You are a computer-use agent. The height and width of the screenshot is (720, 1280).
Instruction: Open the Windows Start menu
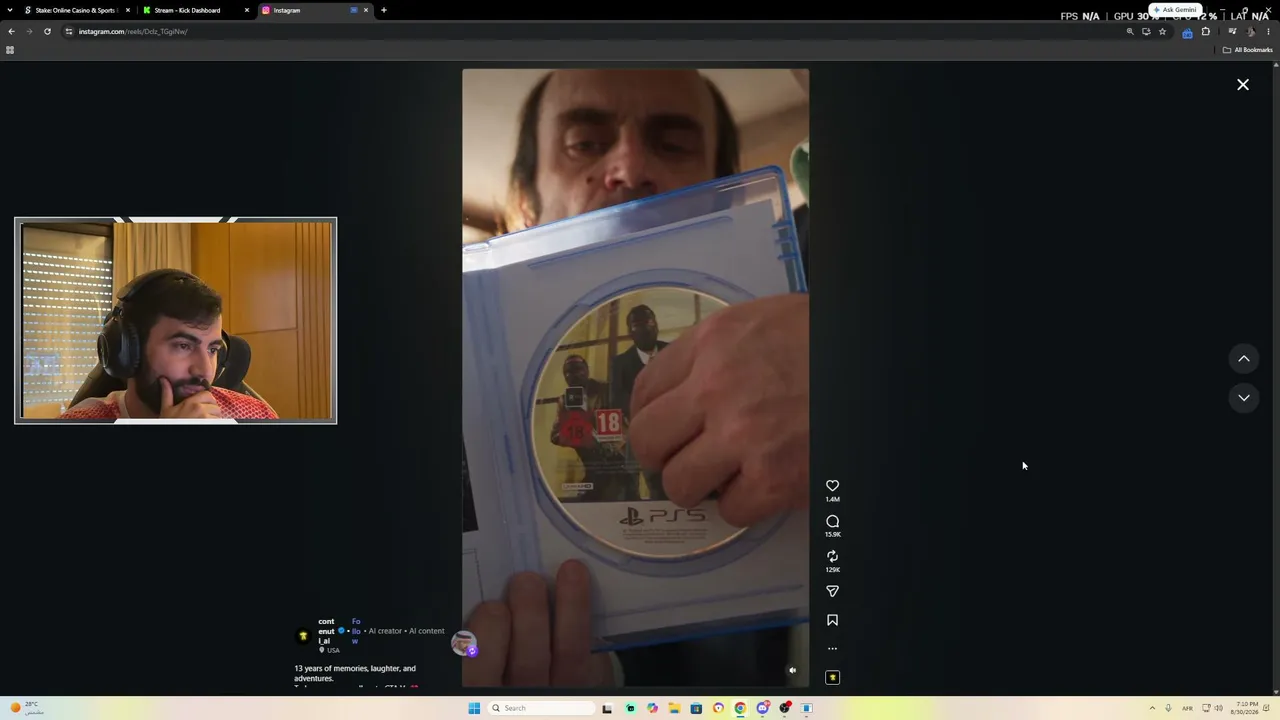click(474, 708)
